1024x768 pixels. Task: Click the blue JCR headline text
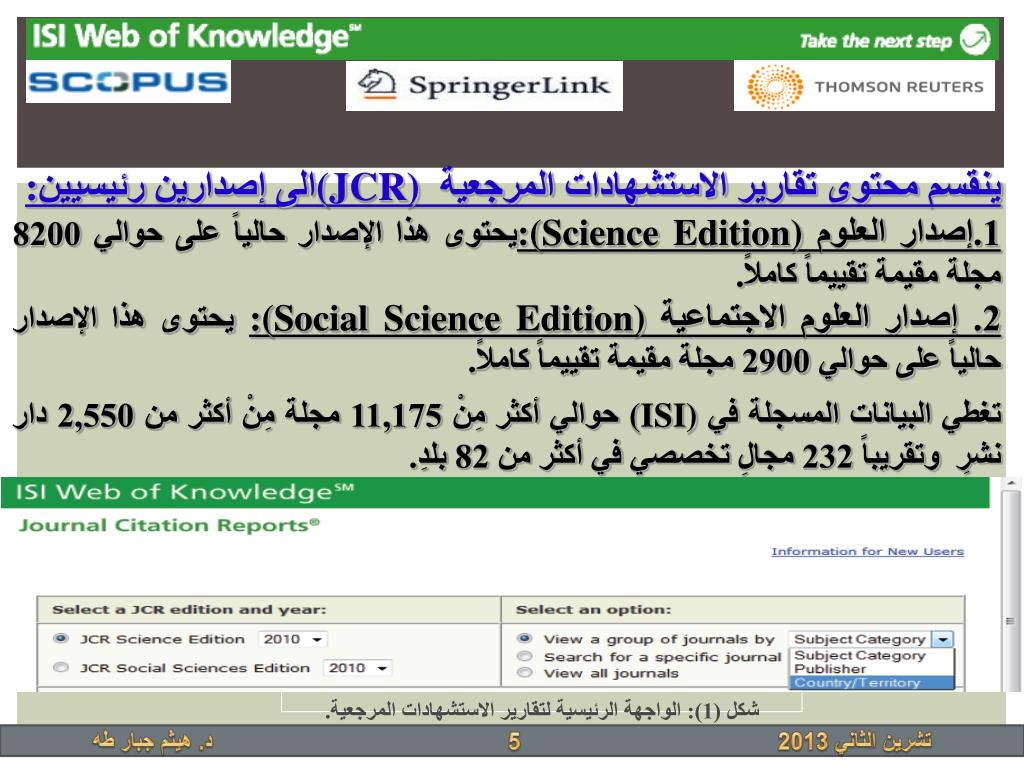click(x=513, y=187)
